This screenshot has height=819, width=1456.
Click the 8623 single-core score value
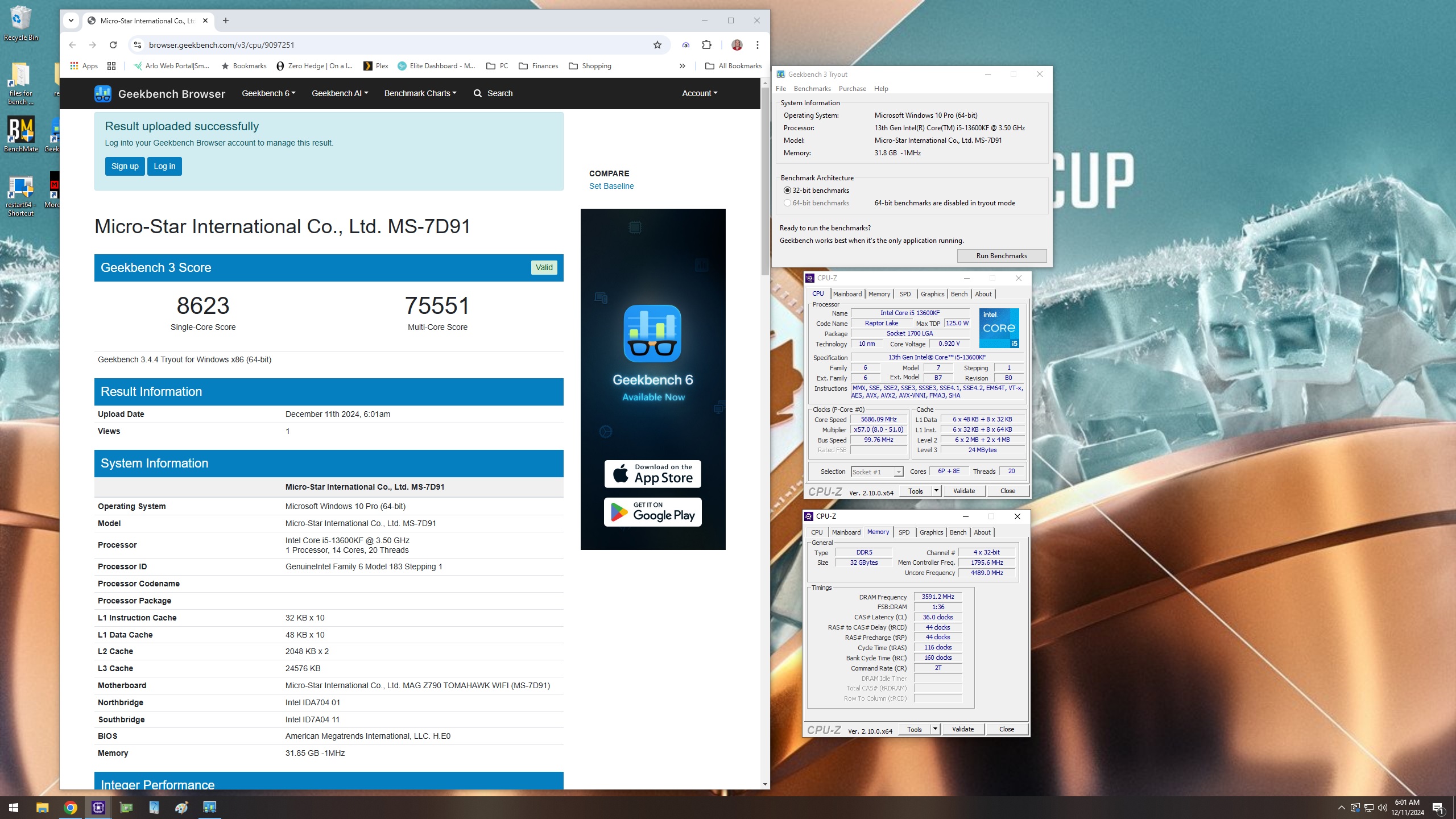coord(203,305)
